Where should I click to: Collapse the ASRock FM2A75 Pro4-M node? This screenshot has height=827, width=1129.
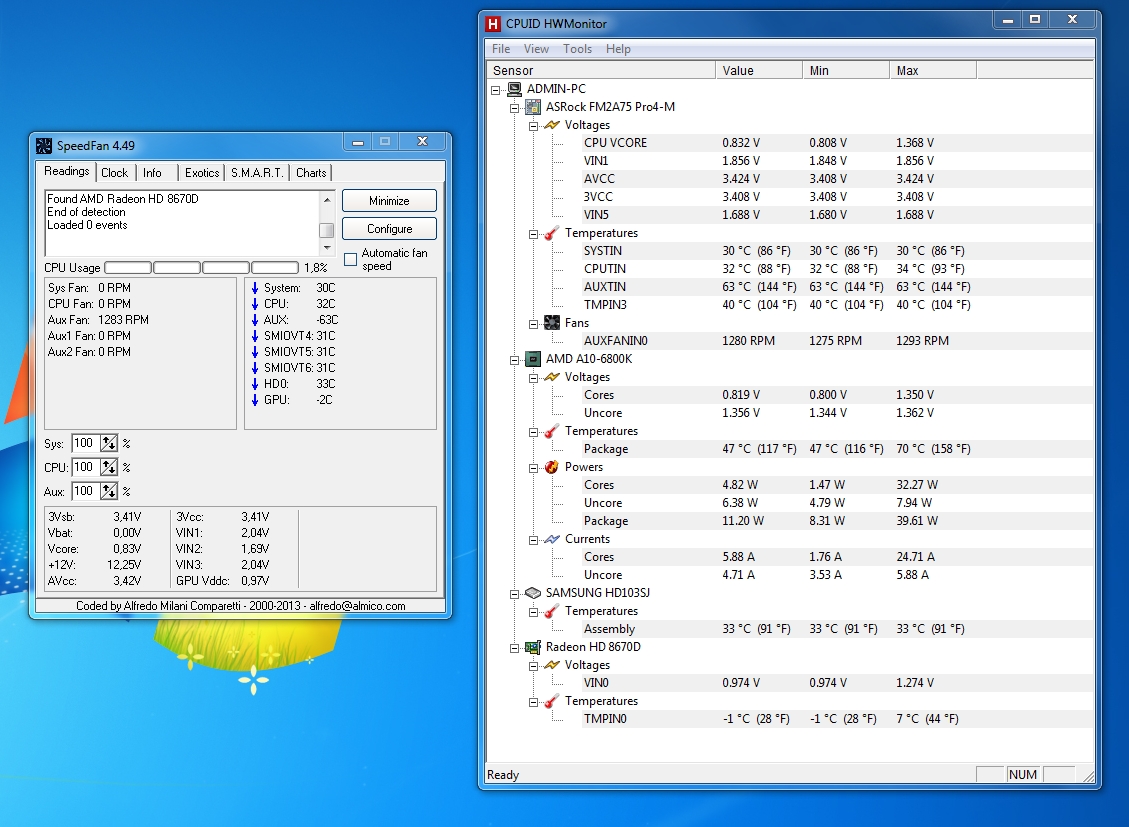click(514, 108)
